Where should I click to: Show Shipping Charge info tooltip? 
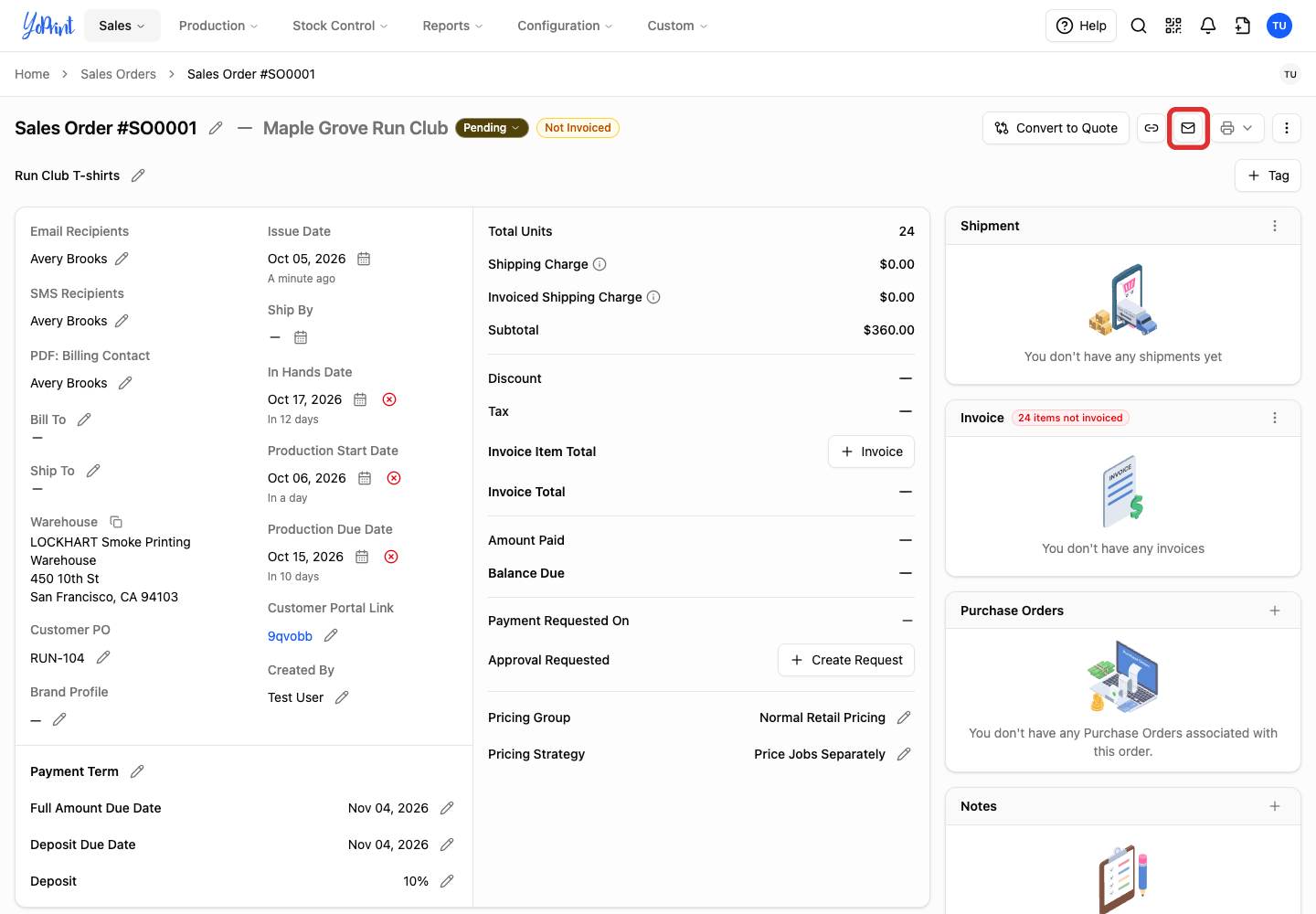[600, 264]
